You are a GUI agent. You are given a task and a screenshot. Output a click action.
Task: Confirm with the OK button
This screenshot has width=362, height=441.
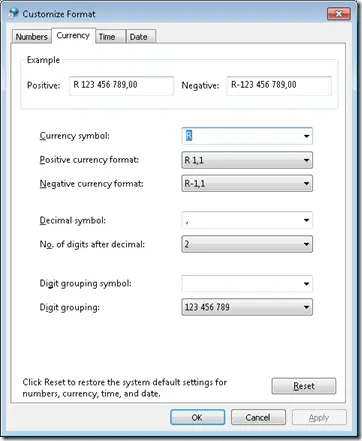point(197,417)
